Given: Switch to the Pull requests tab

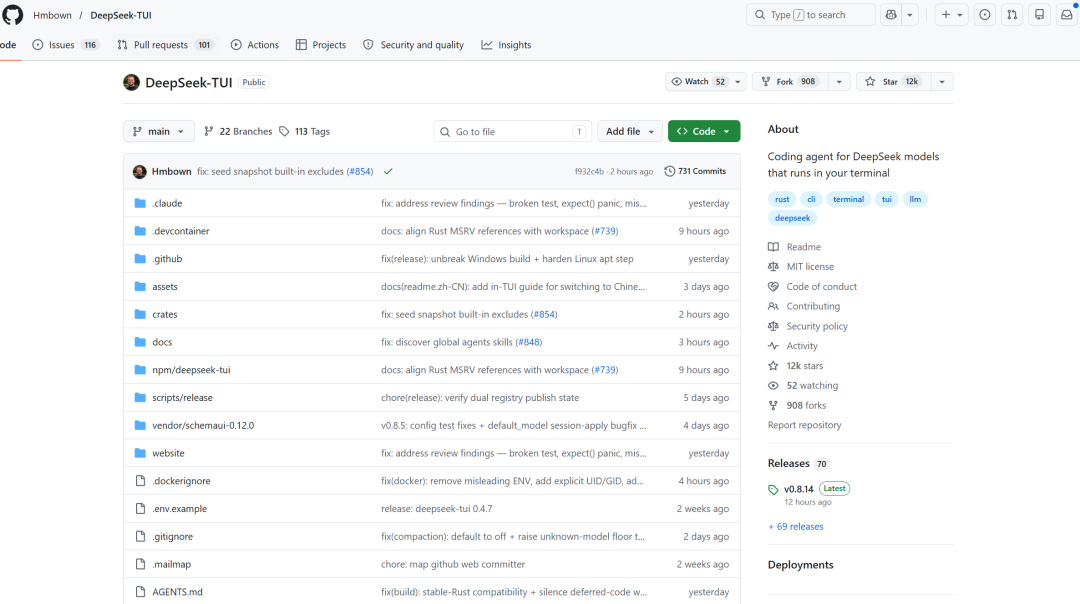Looking at the screenshot, I should coord(165,45).
